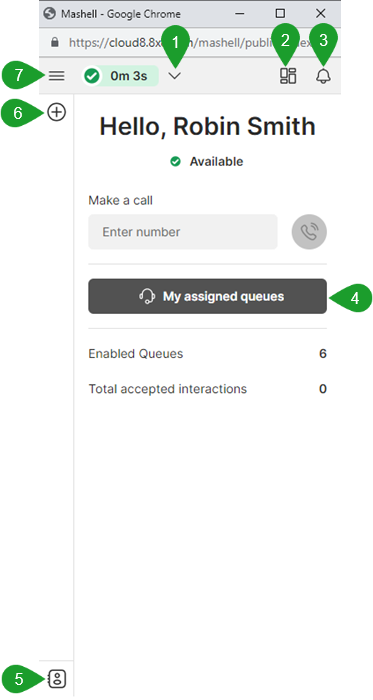Expand the agent status chevron dropdown
This screenshot has width=373, height=700.
tap(175, 76)
